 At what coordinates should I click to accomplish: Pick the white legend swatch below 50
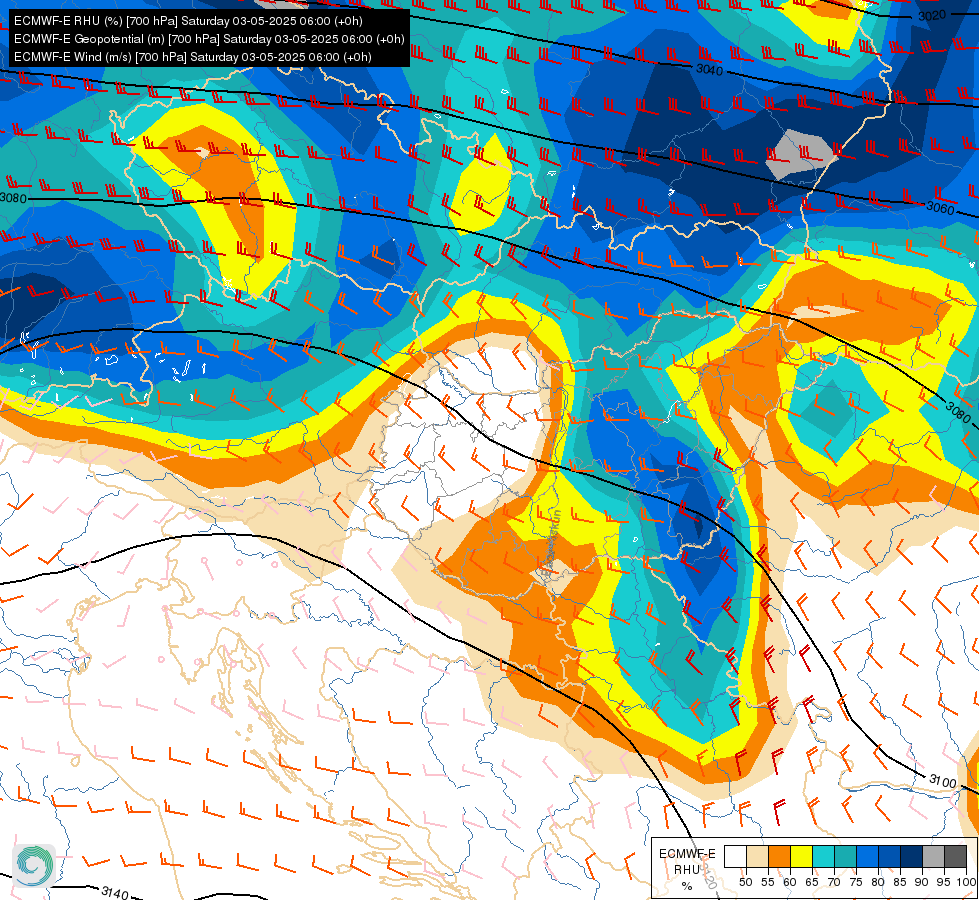click(735, 857)
